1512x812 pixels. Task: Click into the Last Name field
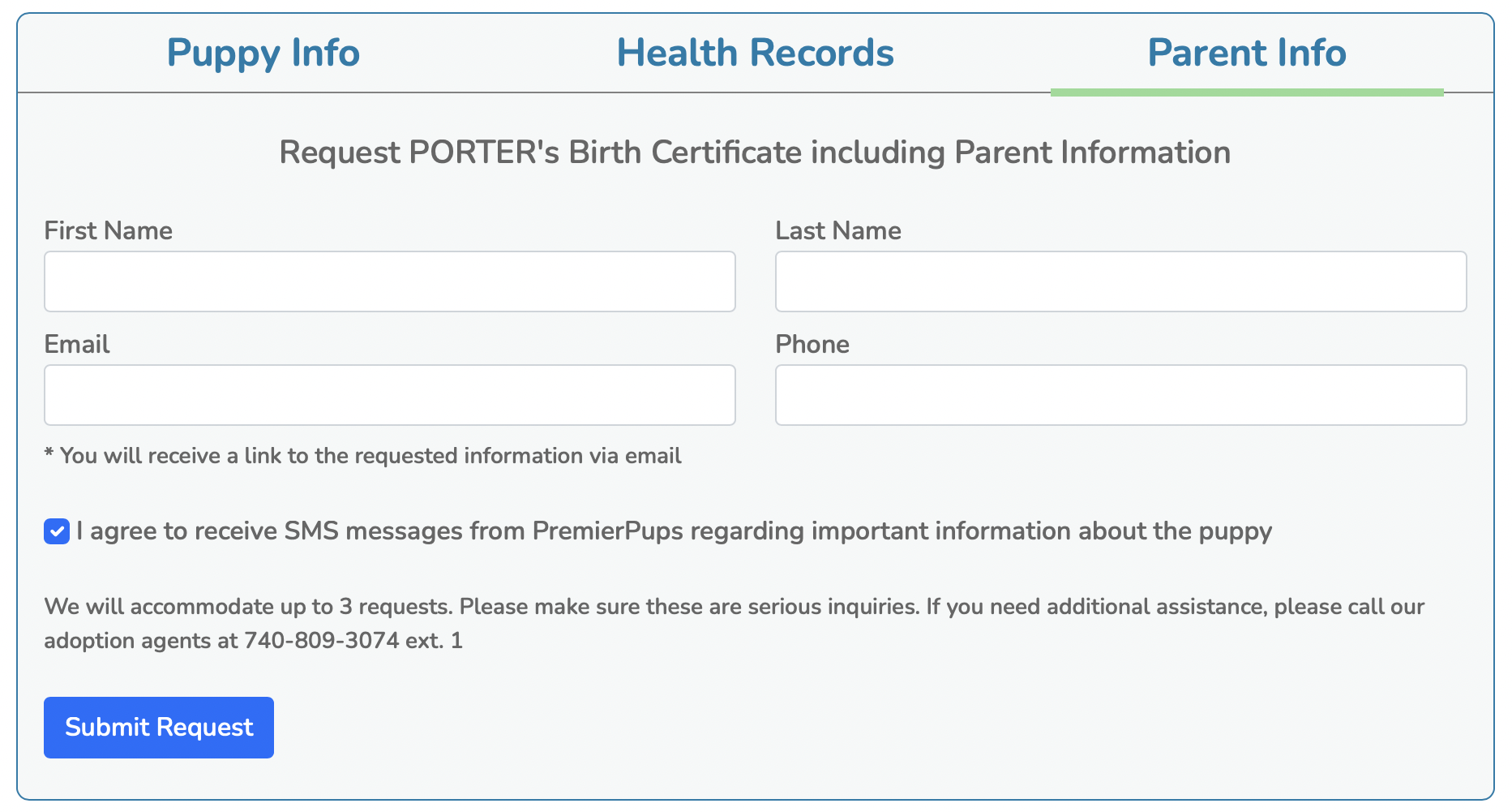(x=1121, y=281)
